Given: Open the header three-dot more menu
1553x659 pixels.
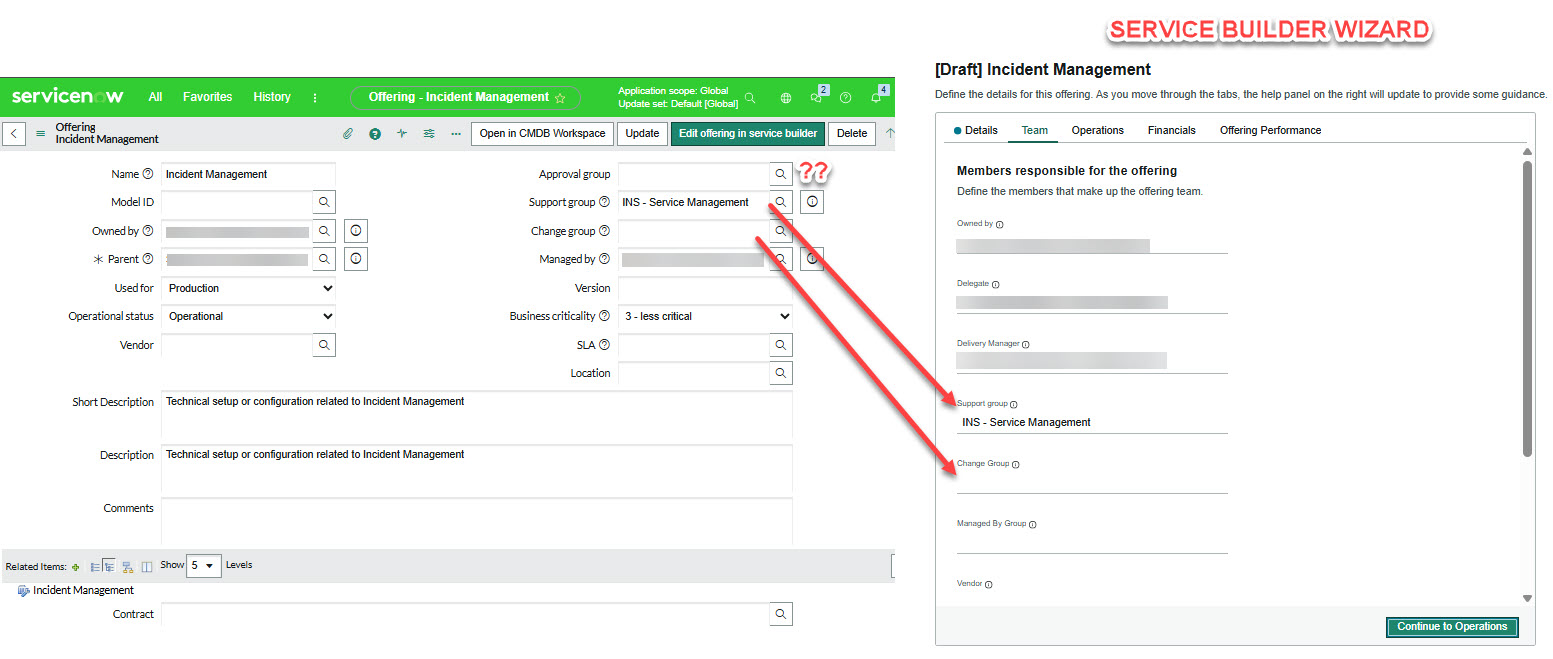Looking at the screenshot, I should pyautogui.click(x=315, y=98).
